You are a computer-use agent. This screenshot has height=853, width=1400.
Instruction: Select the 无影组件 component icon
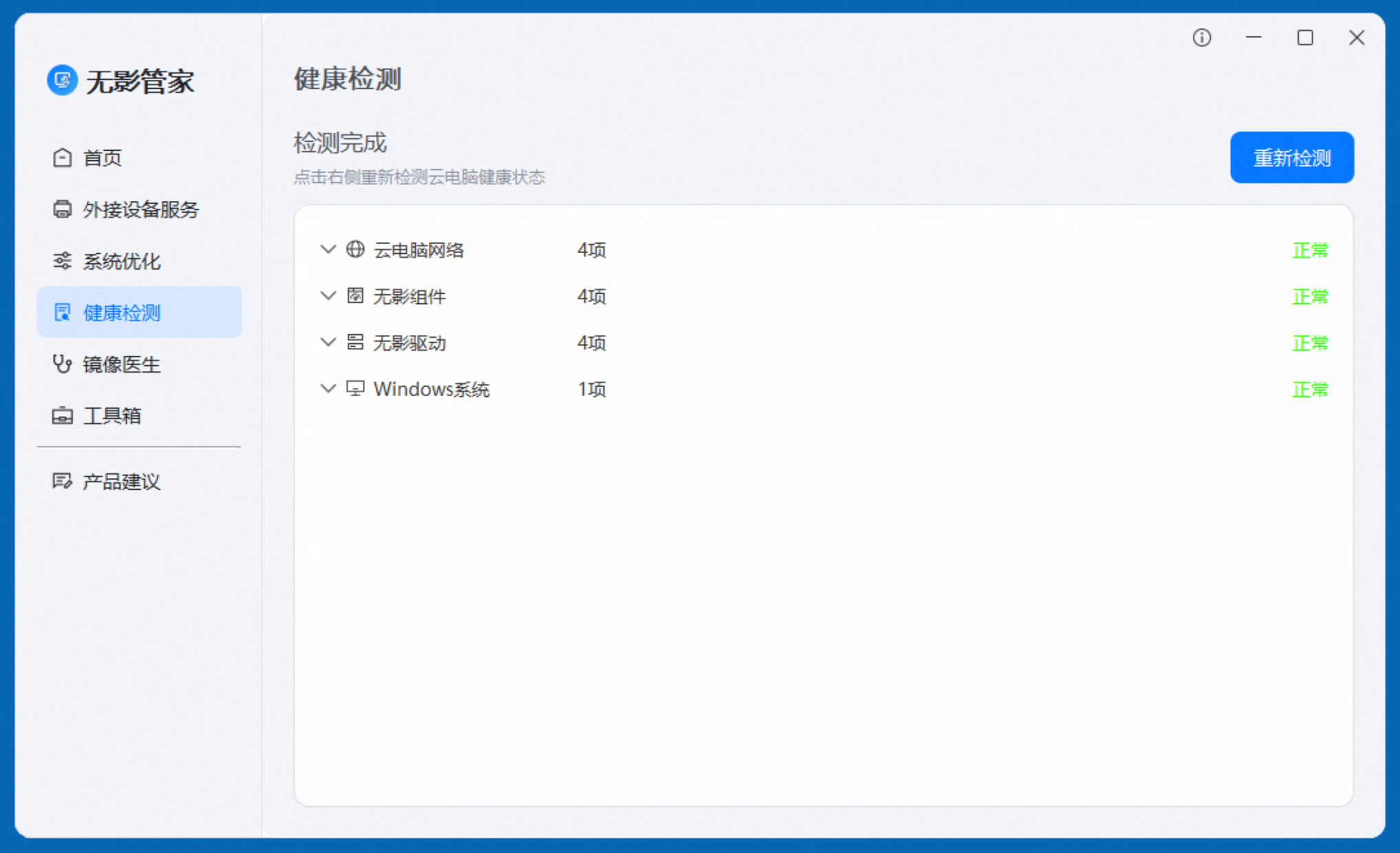pyautogui.click(x=355, y=296)
